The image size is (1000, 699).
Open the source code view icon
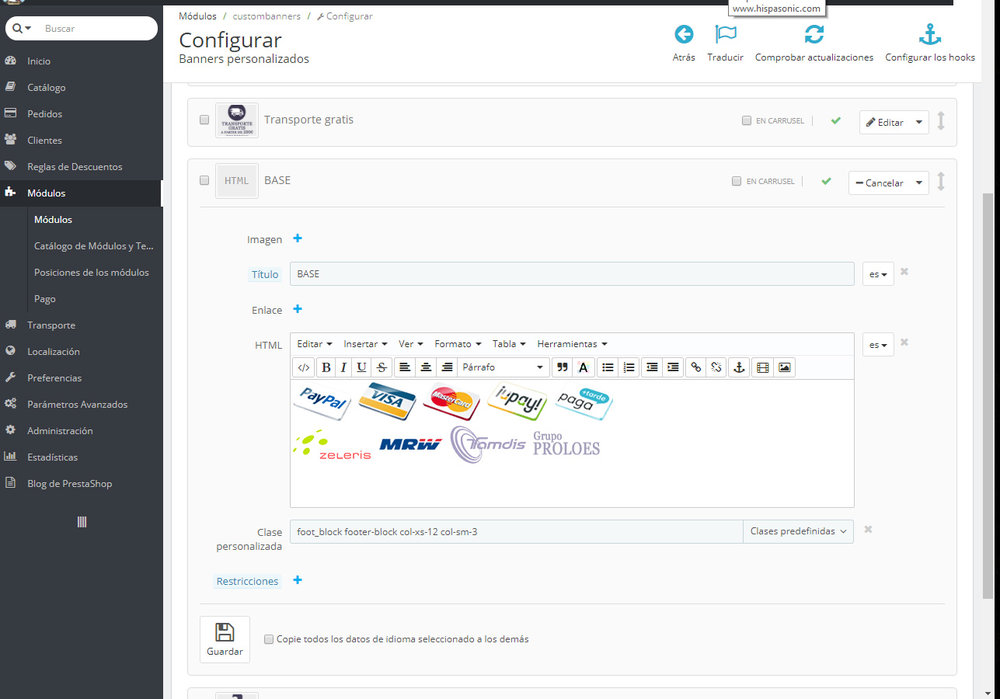point(304,367)
